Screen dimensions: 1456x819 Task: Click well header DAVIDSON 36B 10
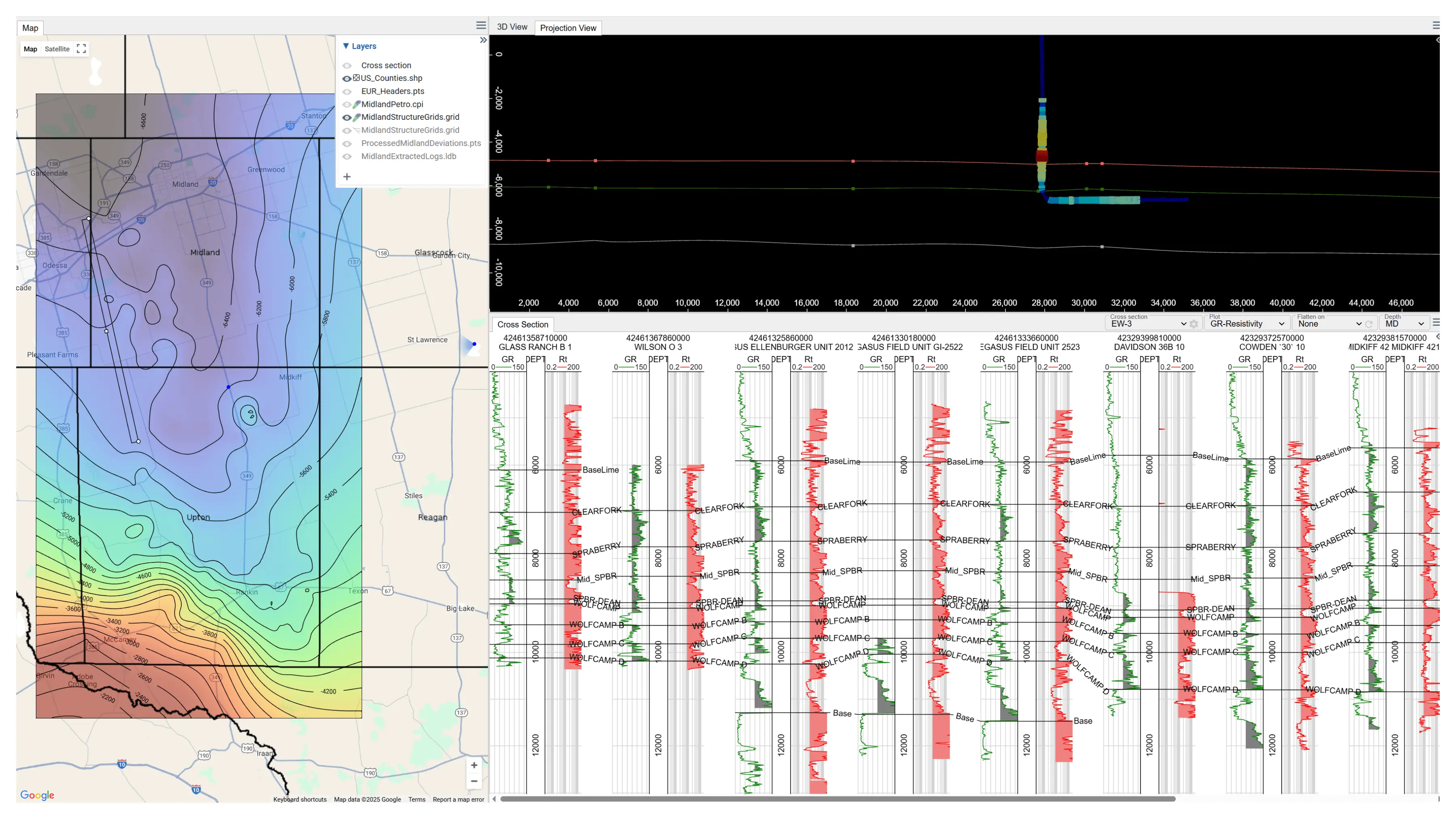(x=1149, y=347)
